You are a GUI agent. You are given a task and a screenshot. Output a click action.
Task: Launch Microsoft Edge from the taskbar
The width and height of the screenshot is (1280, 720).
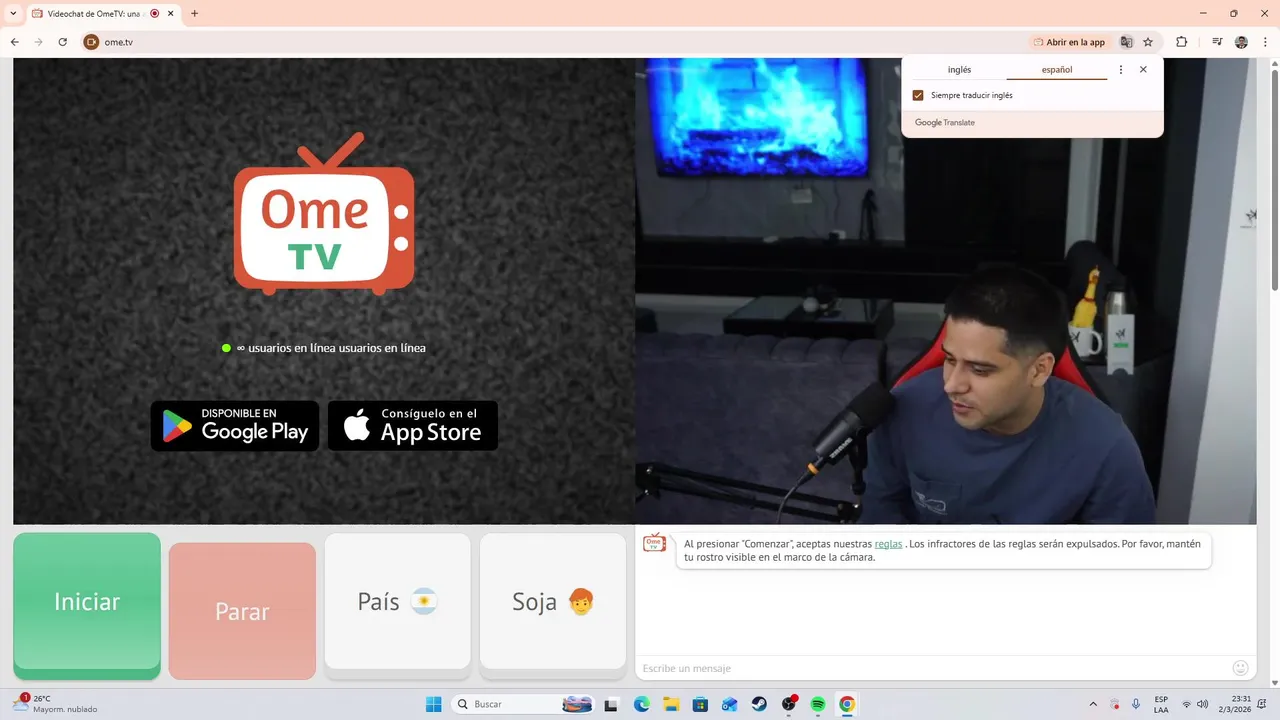tap(641, 704)
